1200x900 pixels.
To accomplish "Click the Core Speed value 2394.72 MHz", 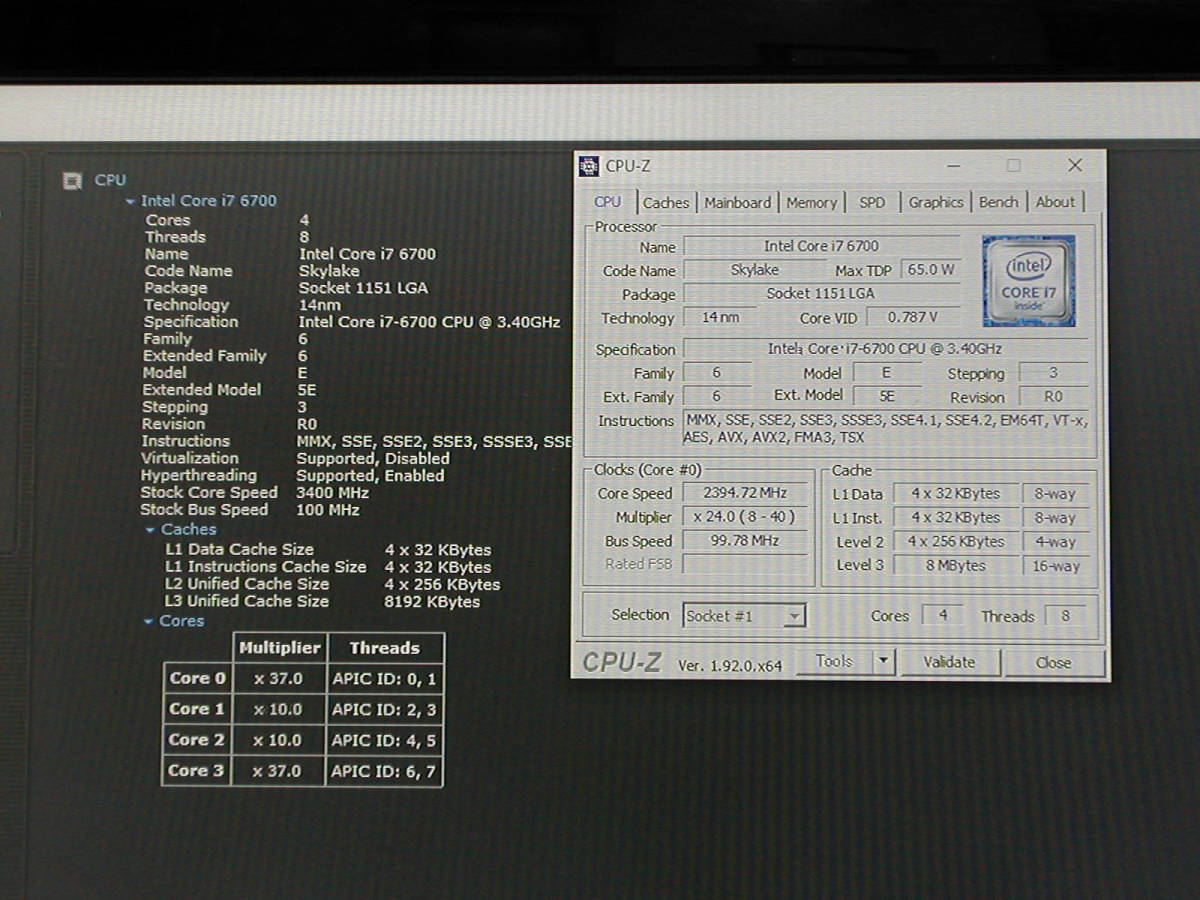I will point(746,493).
